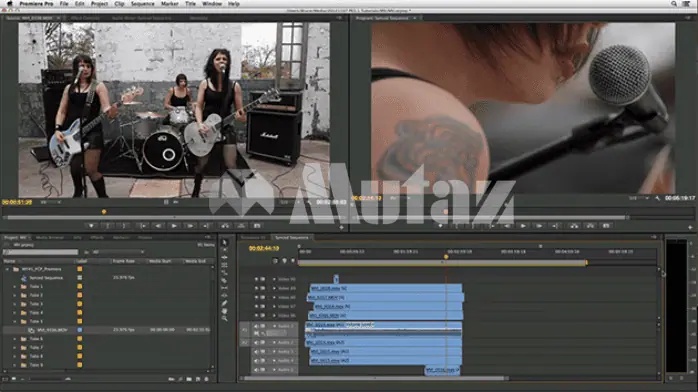Viewport: 698px width, 392px height.
Task: Select the Hand tool
Action: [x=224, y=311]
